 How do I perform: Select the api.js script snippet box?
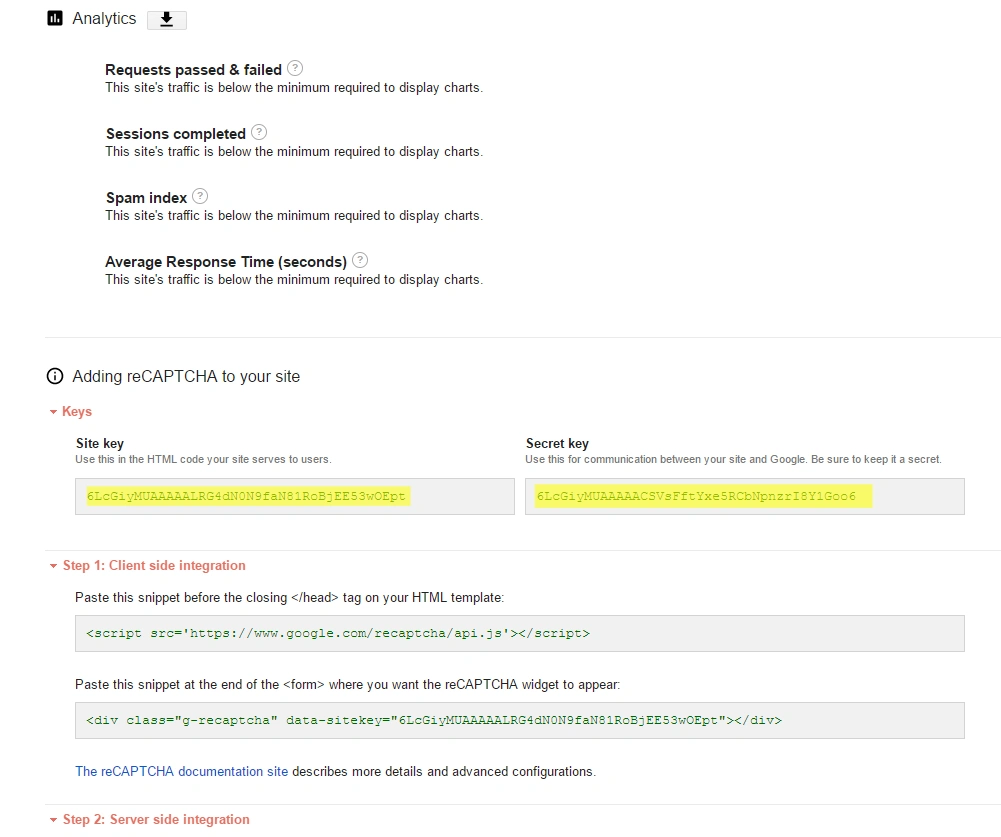tap(519, 634)
